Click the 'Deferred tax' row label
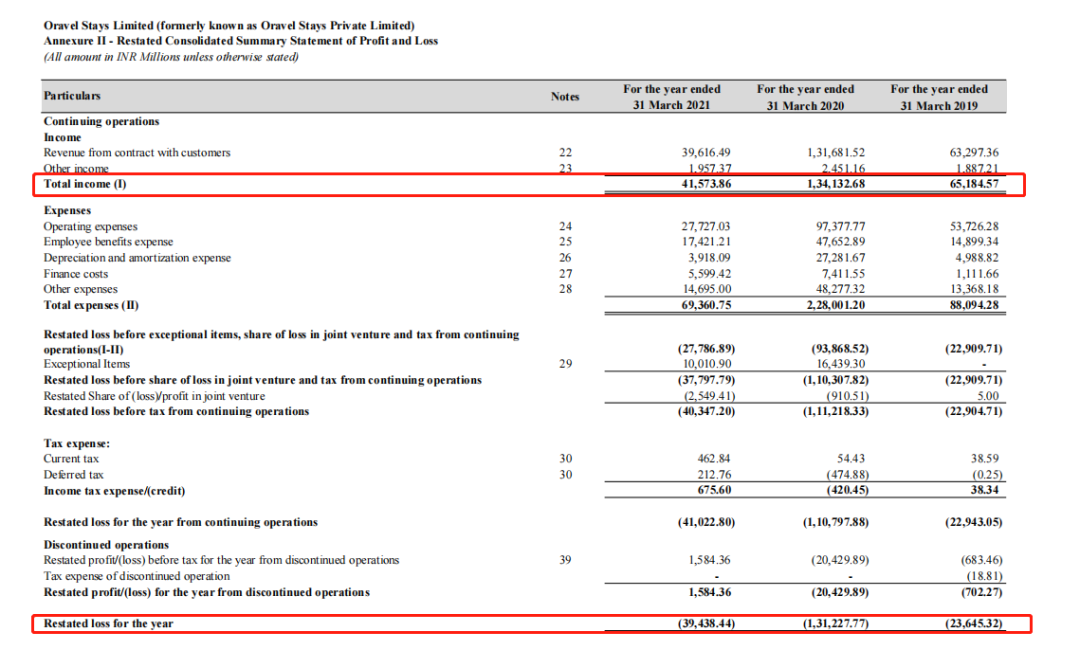The width and height of the screenshot is (1080, 650). tap(74, 475)
